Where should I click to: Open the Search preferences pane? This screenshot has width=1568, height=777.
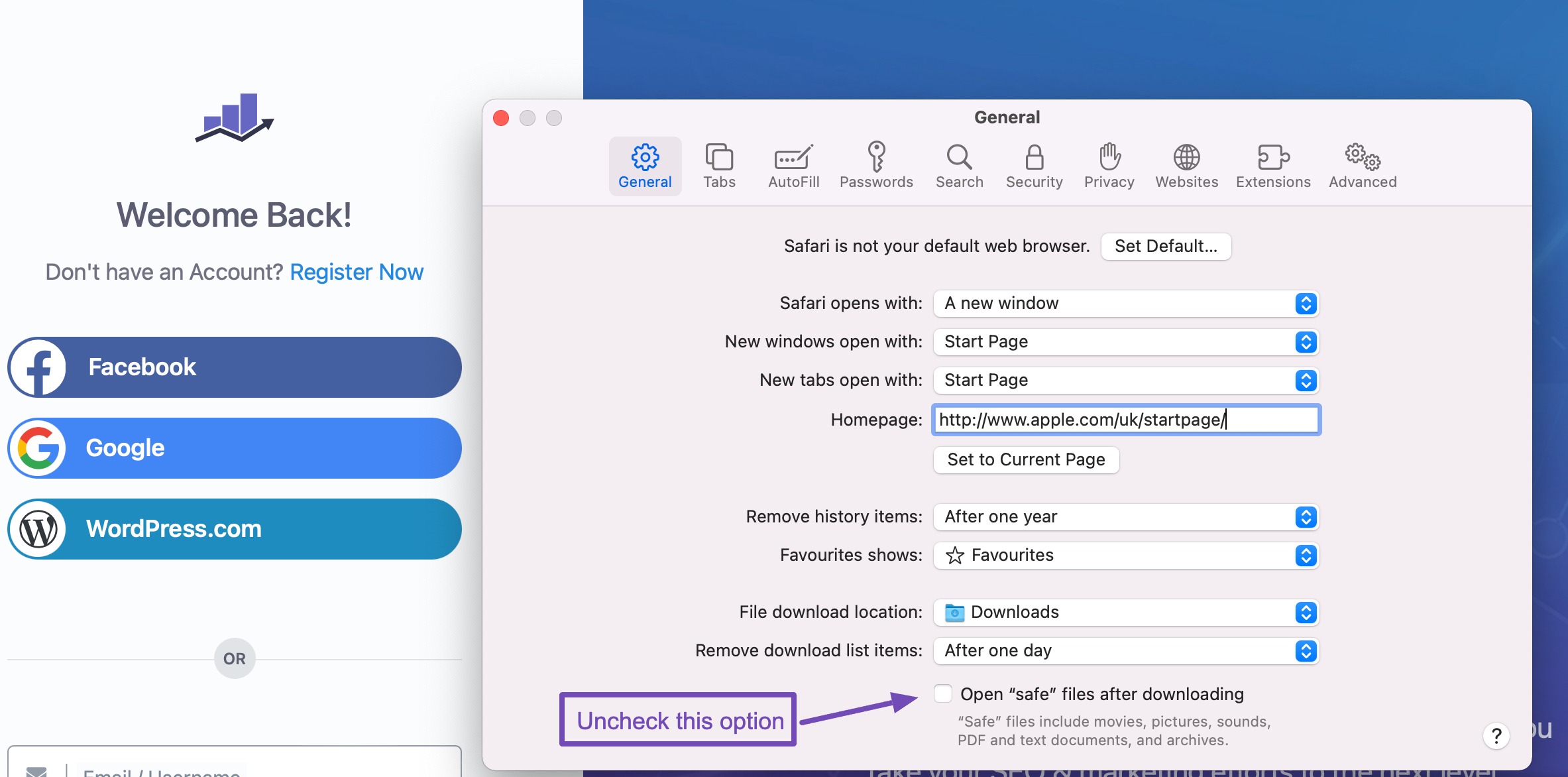point(959,166)
